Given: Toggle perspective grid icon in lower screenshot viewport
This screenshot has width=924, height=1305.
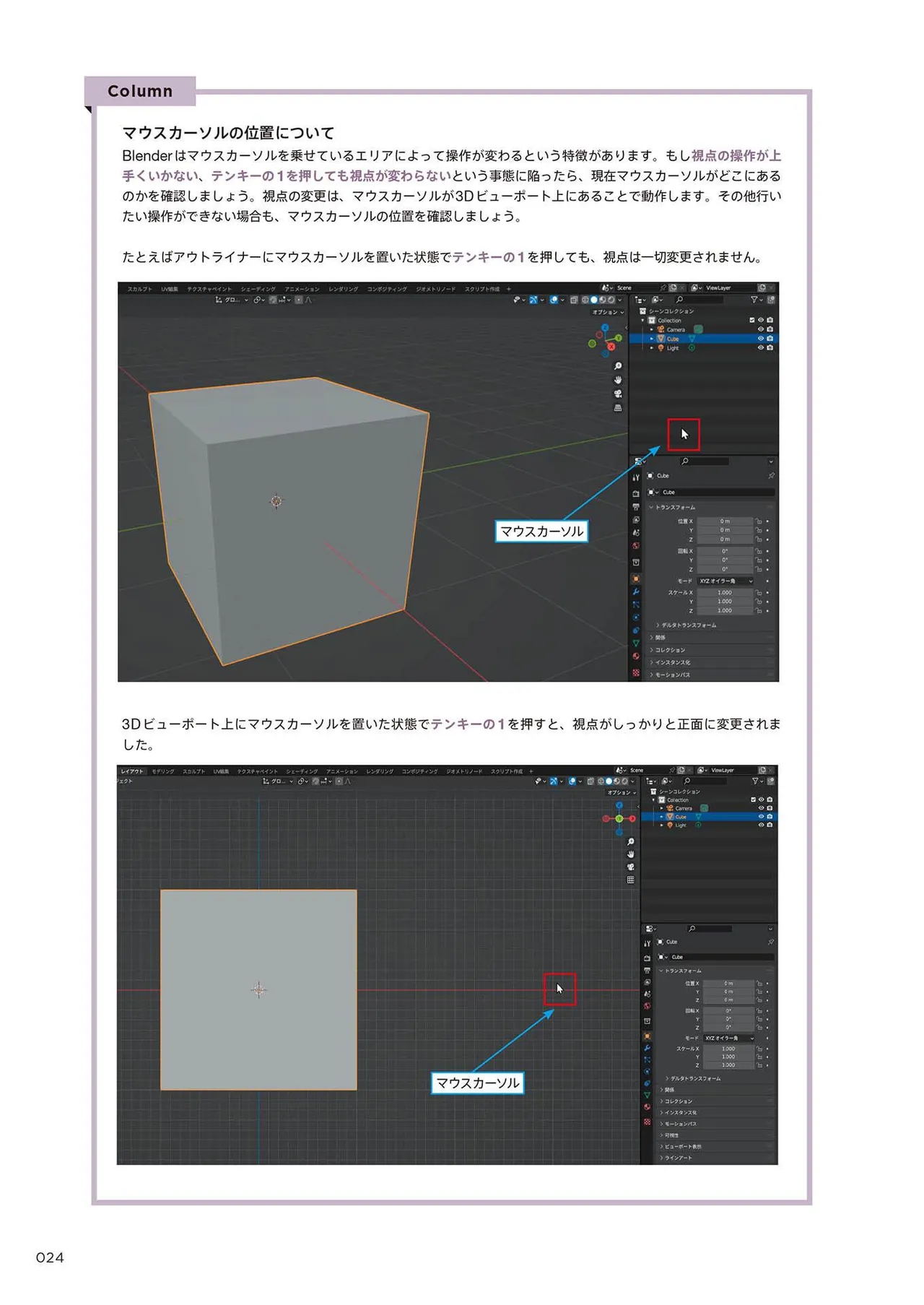Looking at the screenshot, I should 630,880.
